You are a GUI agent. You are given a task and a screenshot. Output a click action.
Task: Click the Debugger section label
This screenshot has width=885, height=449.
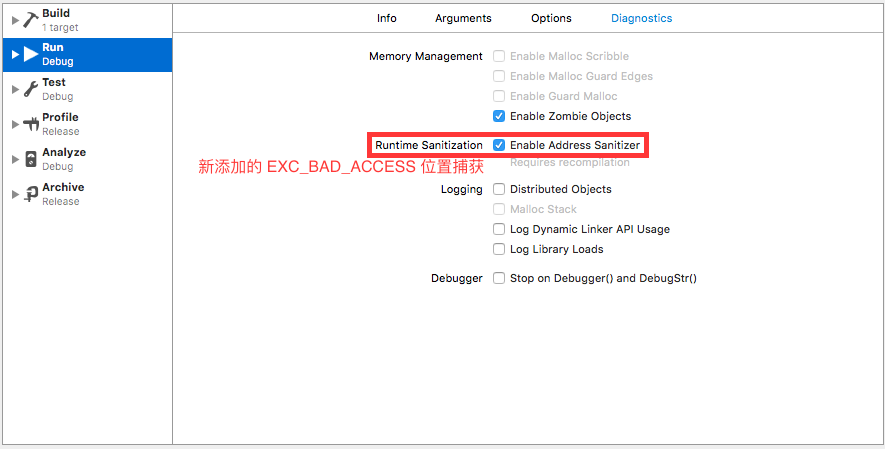pyautogui.click(x=457, y=279)
